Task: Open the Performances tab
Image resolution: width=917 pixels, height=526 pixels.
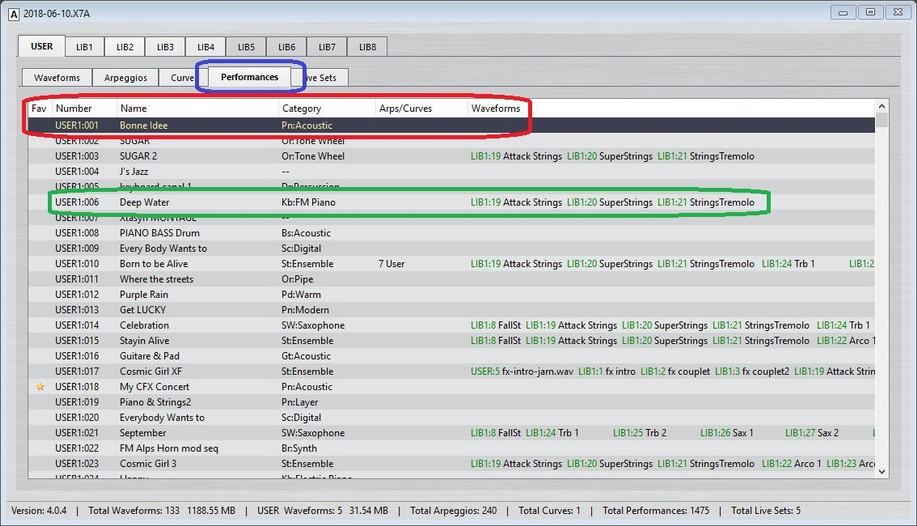Action: [249, 77]
